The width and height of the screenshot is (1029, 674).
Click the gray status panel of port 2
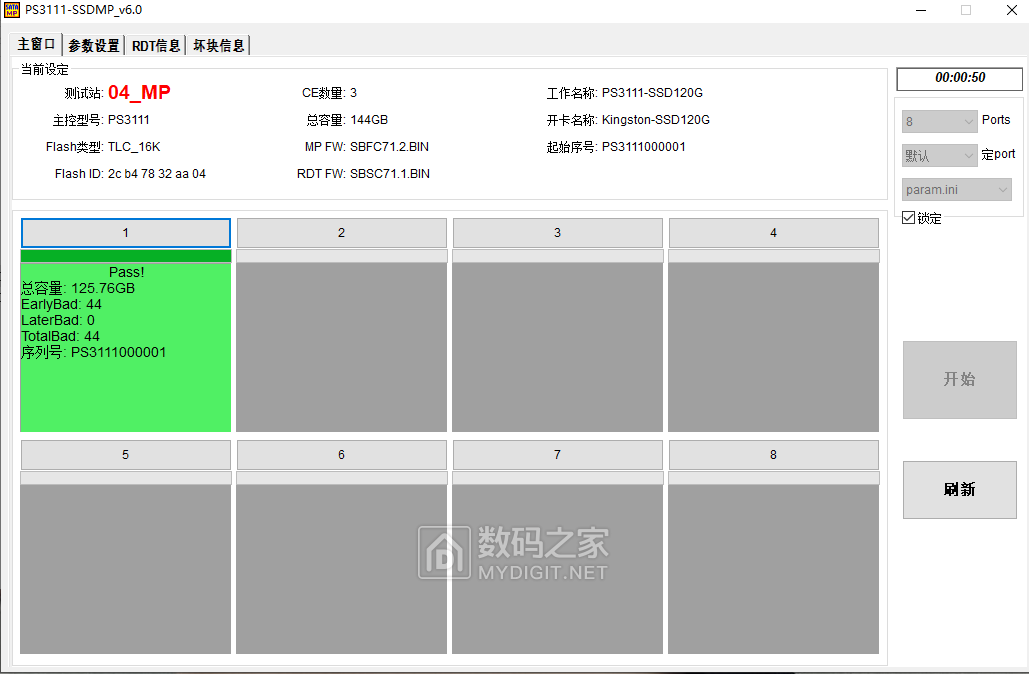[341, 347]
